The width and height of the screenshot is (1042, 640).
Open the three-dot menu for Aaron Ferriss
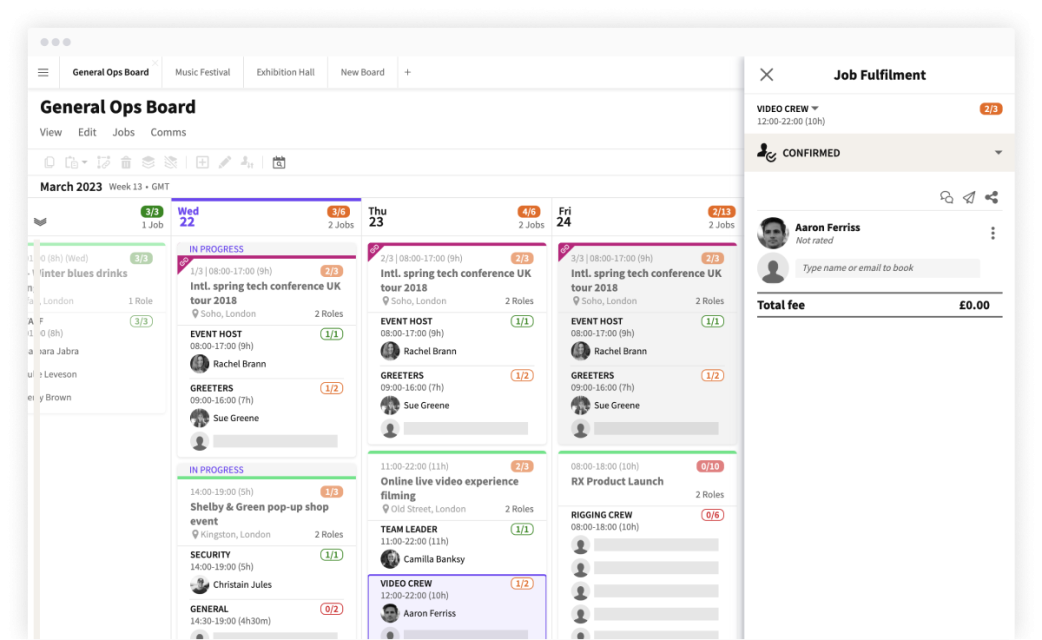point(992,233)
